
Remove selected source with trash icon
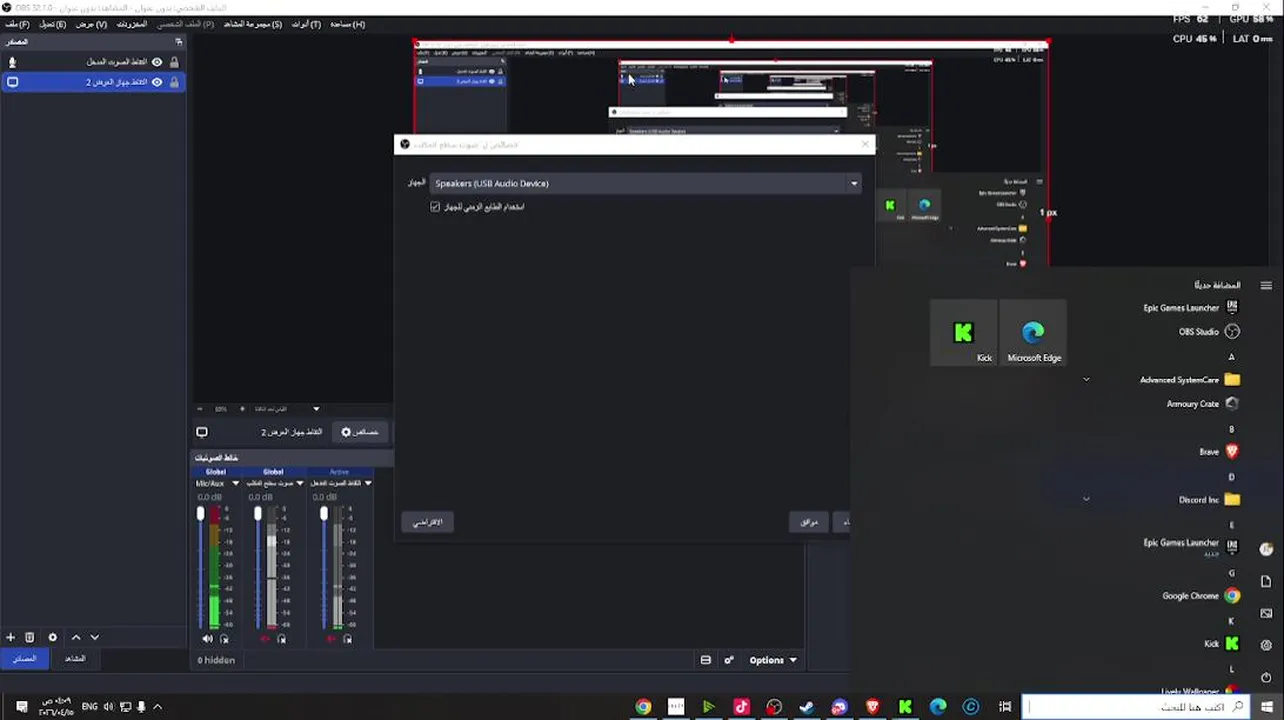coord(30,637)
